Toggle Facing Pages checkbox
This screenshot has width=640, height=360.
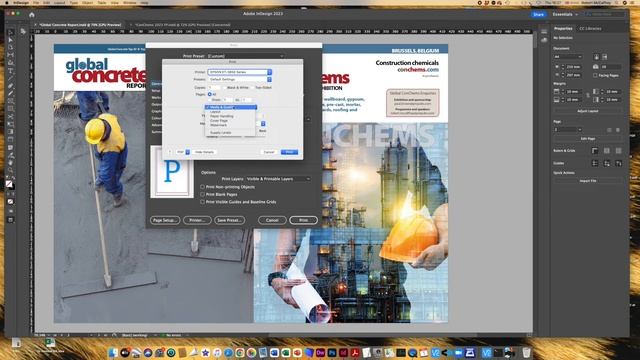coord(595,75)
